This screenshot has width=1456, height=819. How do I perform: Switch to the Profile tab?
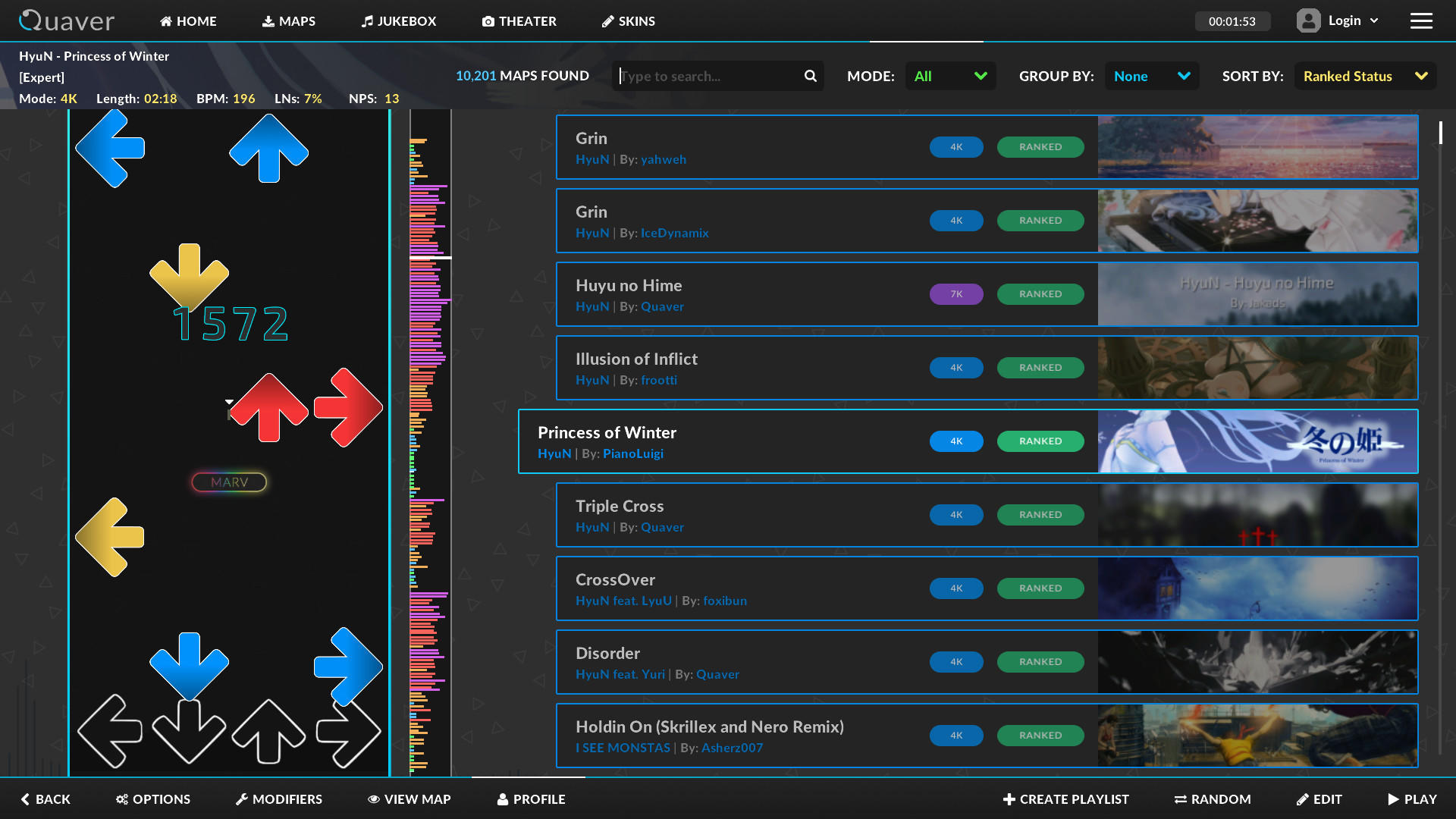[531, 799]
